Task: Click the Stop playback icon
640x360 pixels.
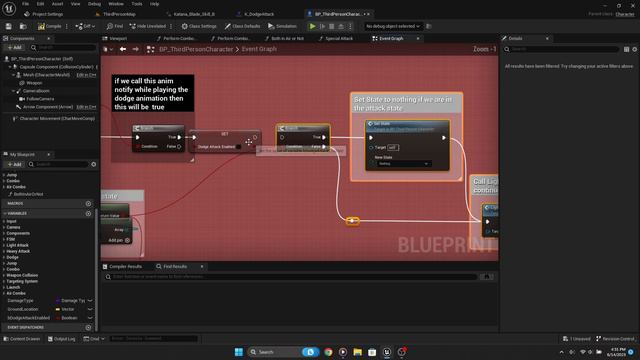Action: (x=331, y=26)
